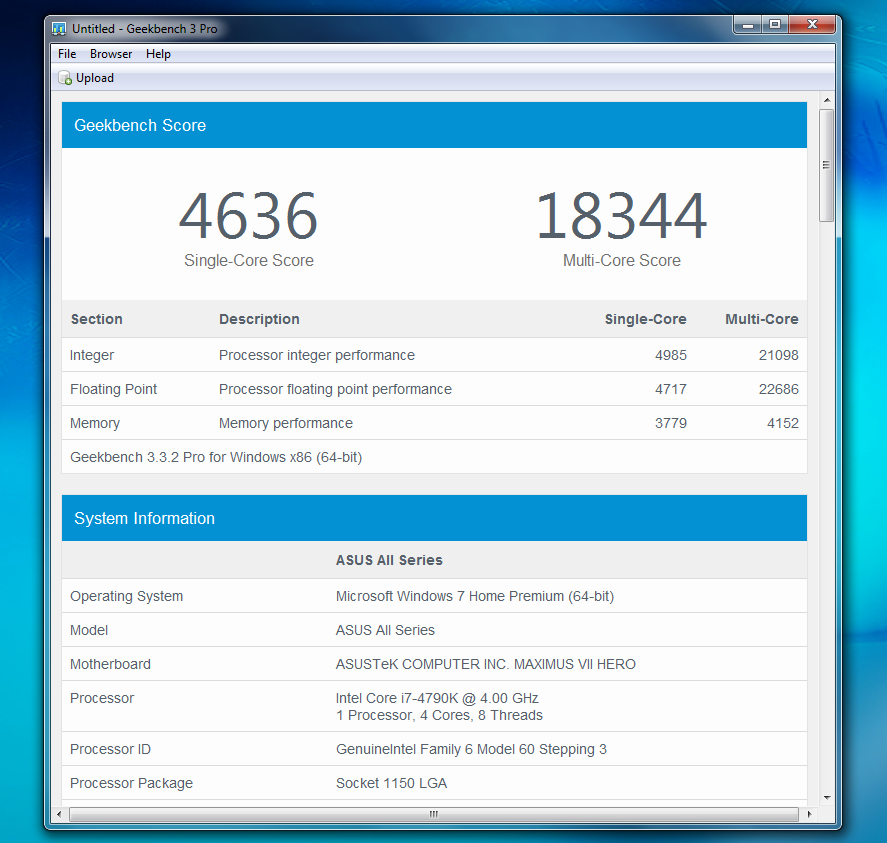Click the System Information header
887x843 pixels.
pos(434,518)
